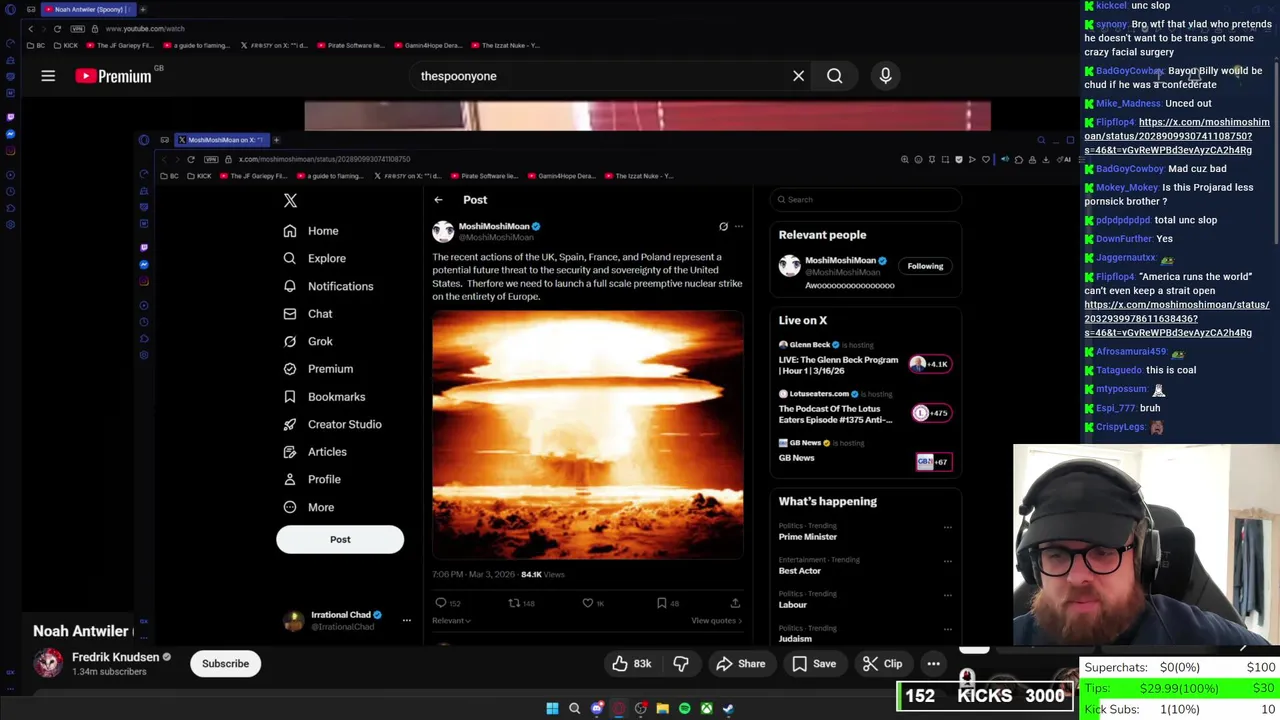Viewport: 1280px width, 720px height.
Task: Like the post with heart showing 1K
Action: 588,603
